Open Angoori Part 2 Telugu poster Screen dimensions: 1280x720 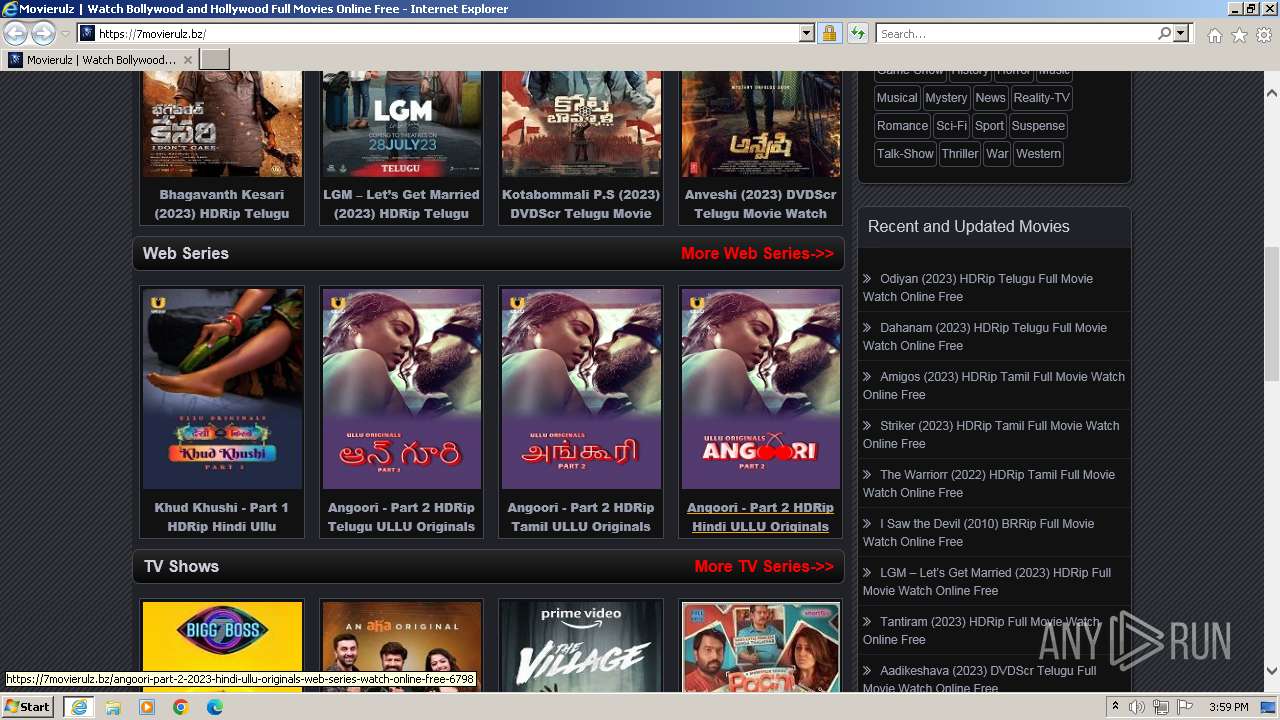(x=402, y=388)
